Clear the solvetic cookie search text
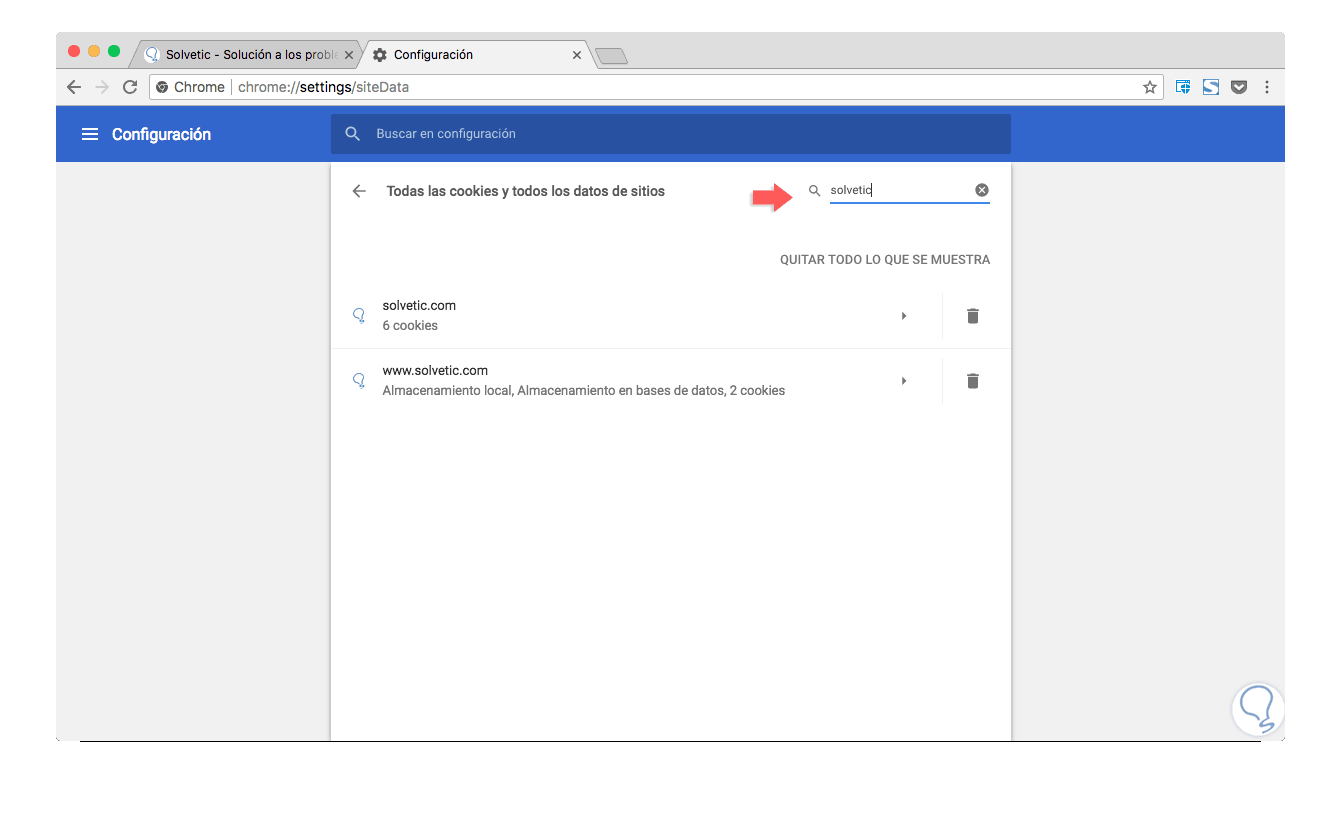 [982, 190]
